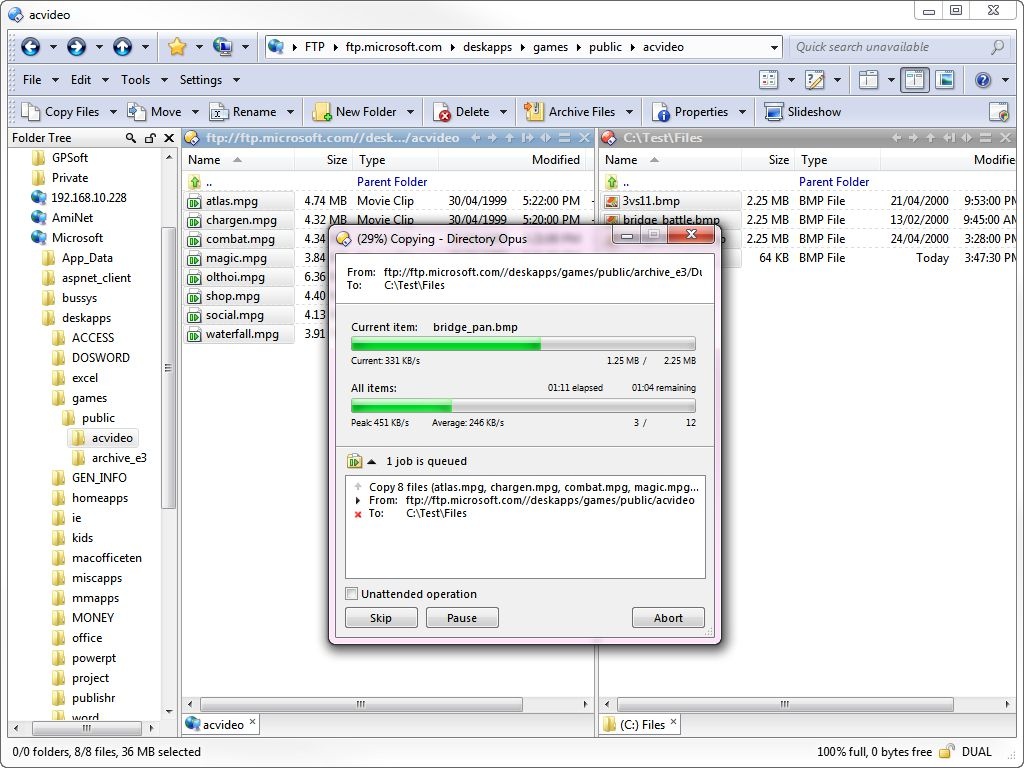Expand the breadcrumb path dropdown arrow

pos(775,46)
